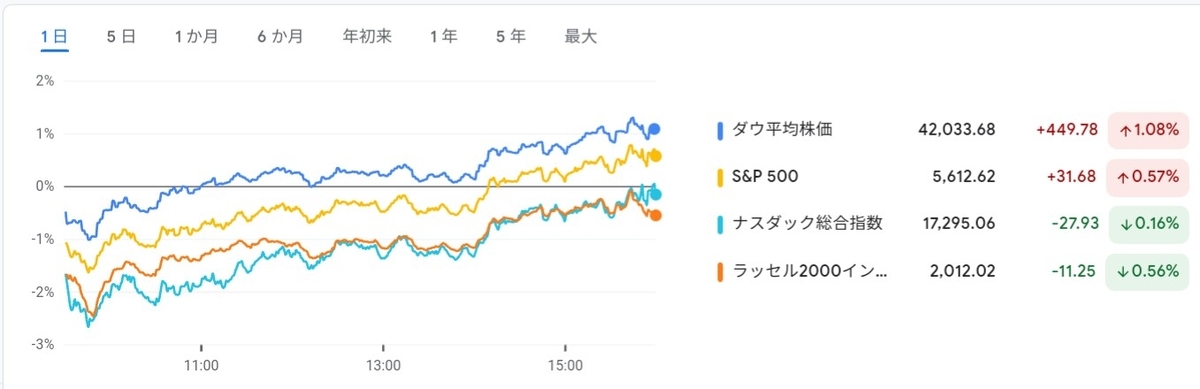Image resolution: width=1200 pixels, height=389 pixels.
Task: Switch chart to 1年 range
Action: point(443,36)
